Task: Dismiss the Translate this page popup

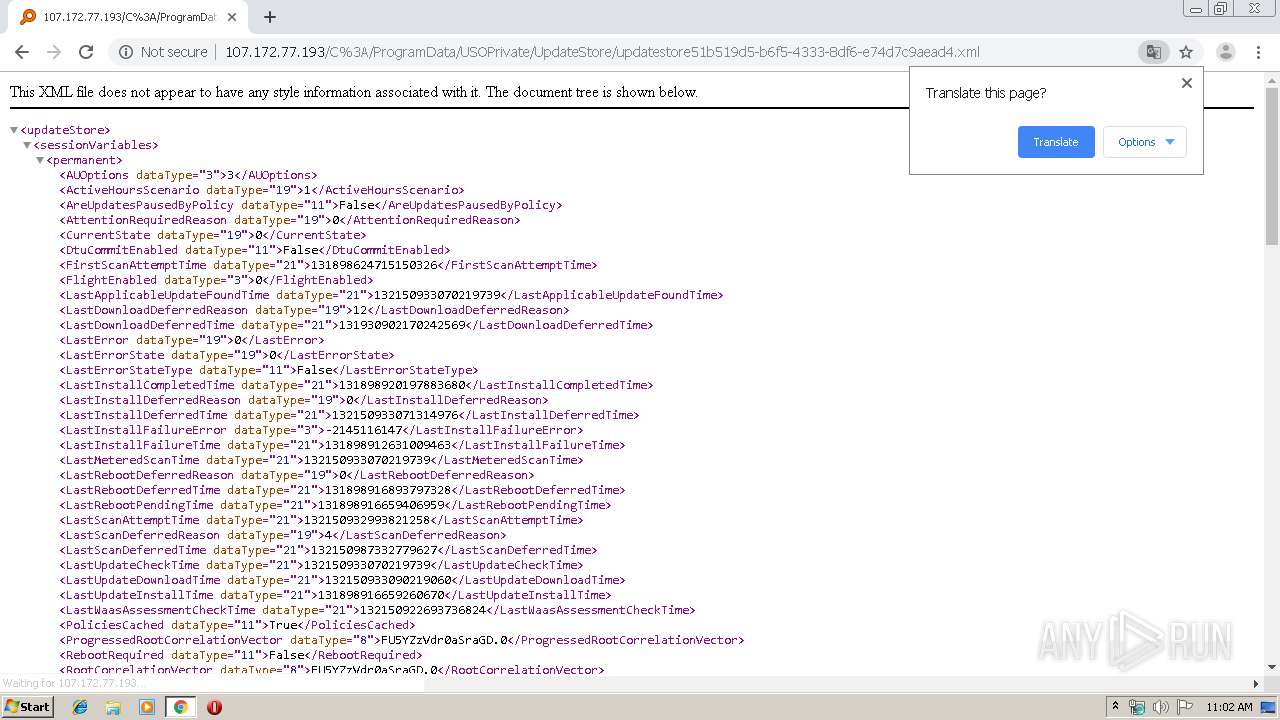Action: tap(1187, 83)
